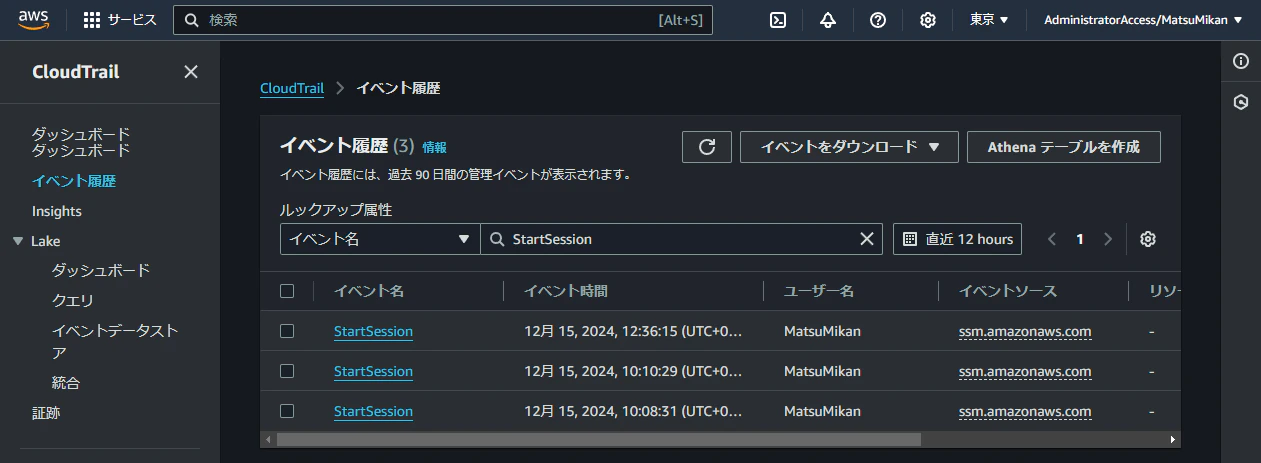Open 統合 under Lake
1261x463 pixels.
pyautogui.click(x=66, y=382)
